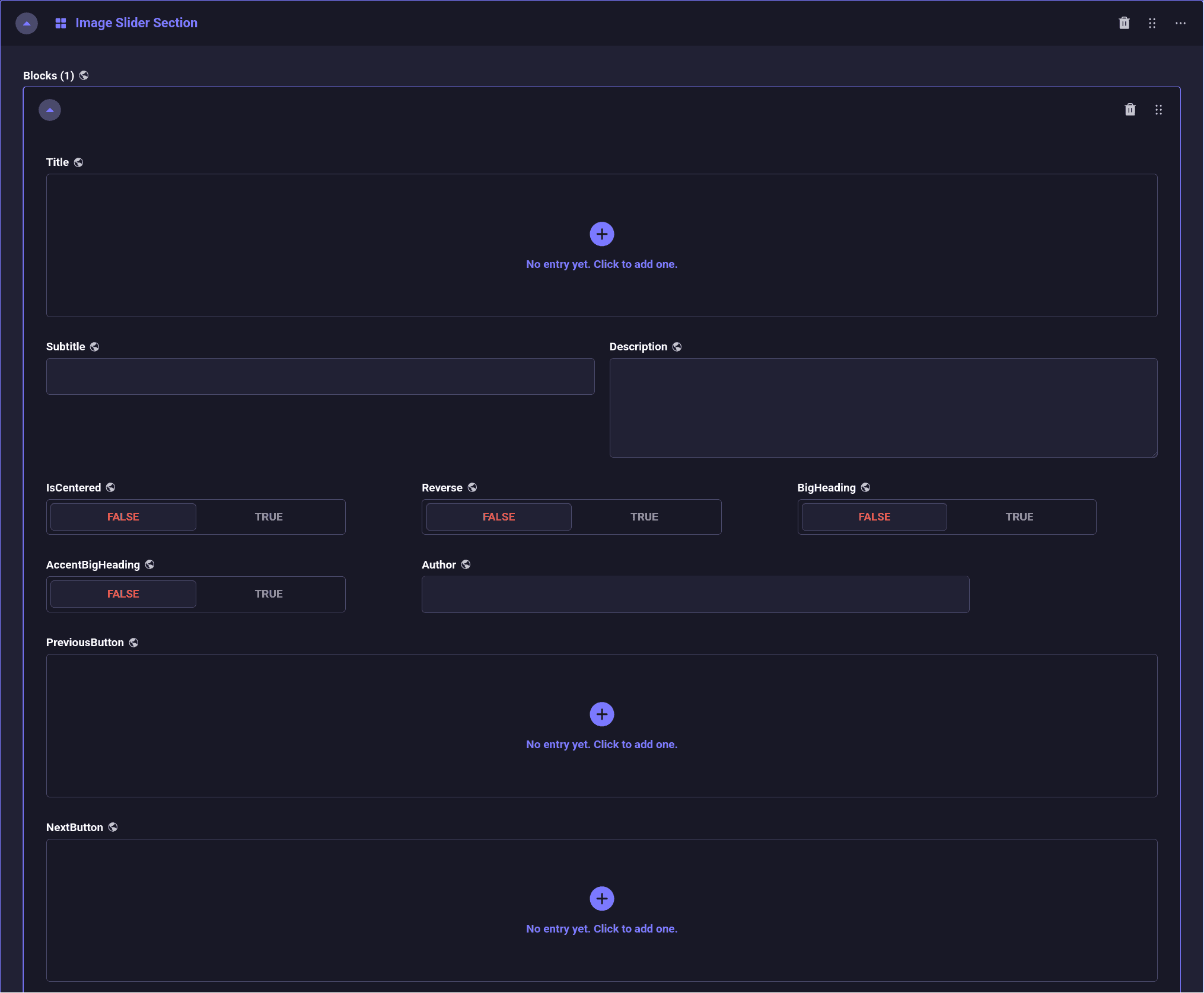Image resolution: width=1204 pixels, height=993 pixels.
Task: Set AccentBigHeading to TRUE
Action: point(269,594)
